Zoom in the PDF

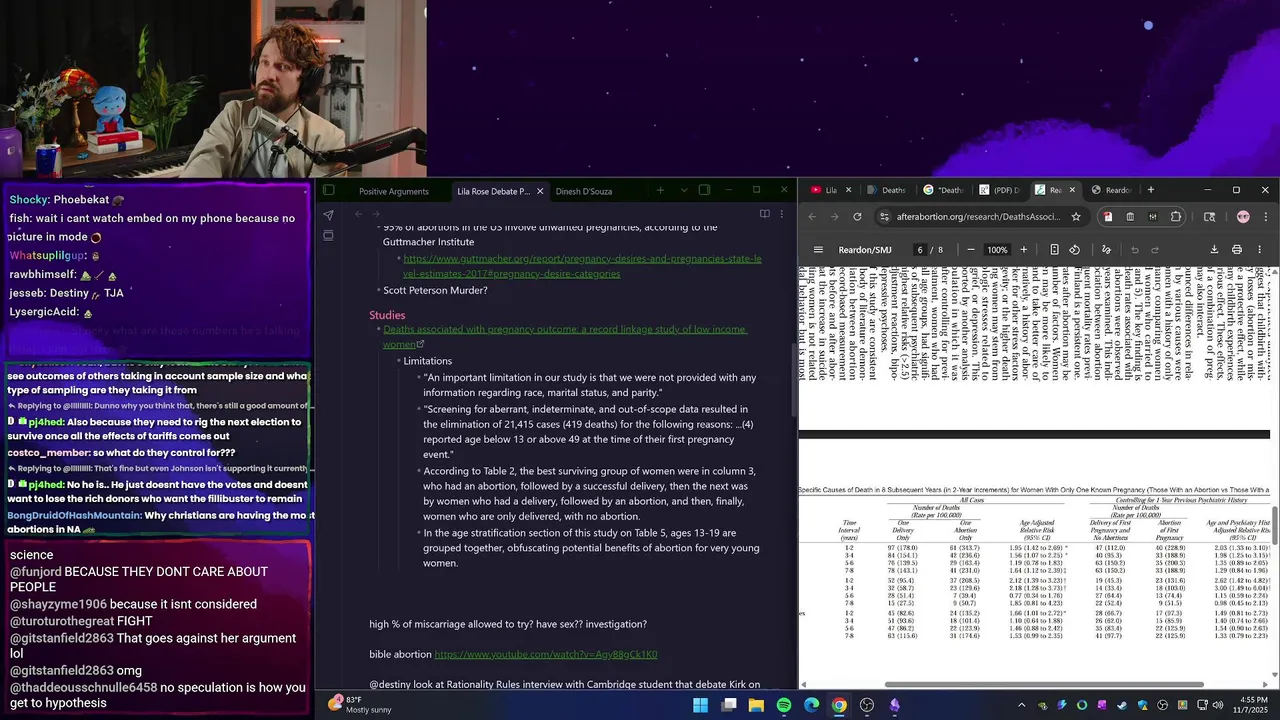click(x=1023, y=249)
